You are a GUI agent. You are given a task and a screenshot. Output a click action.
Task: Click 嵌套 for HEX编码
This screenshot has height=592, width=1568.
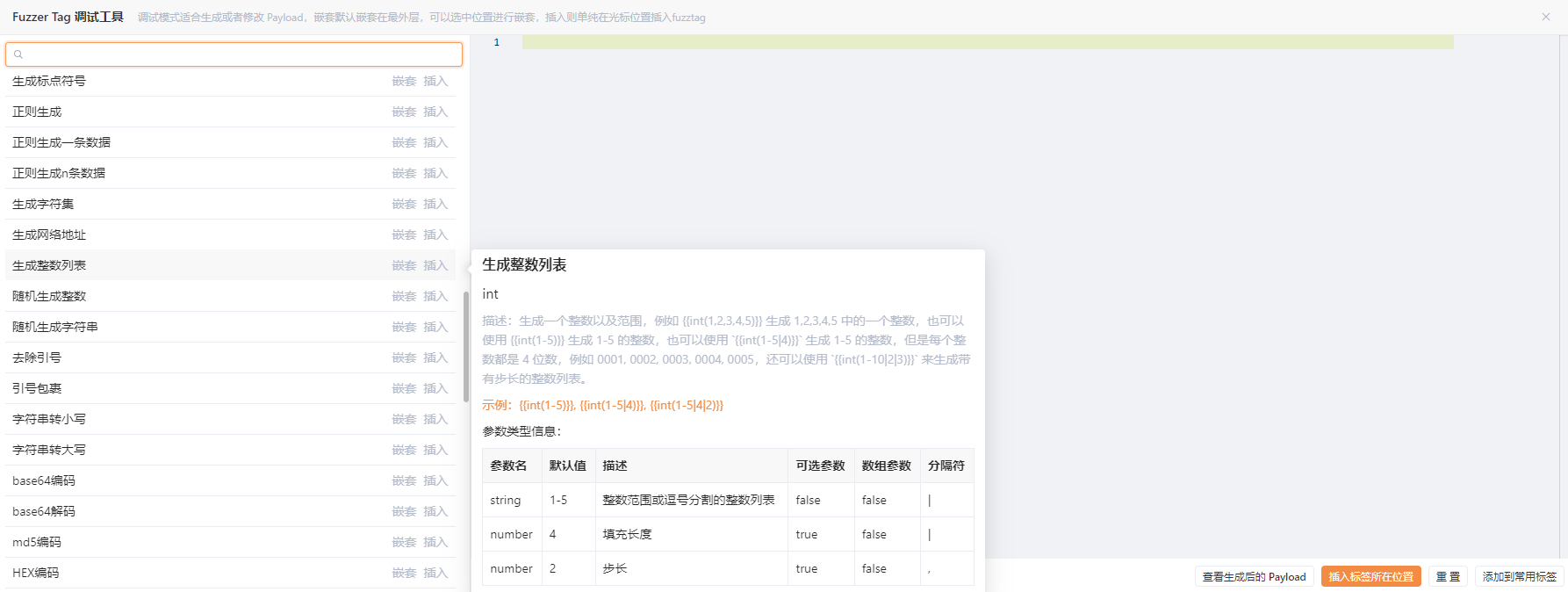pos(404,573)
